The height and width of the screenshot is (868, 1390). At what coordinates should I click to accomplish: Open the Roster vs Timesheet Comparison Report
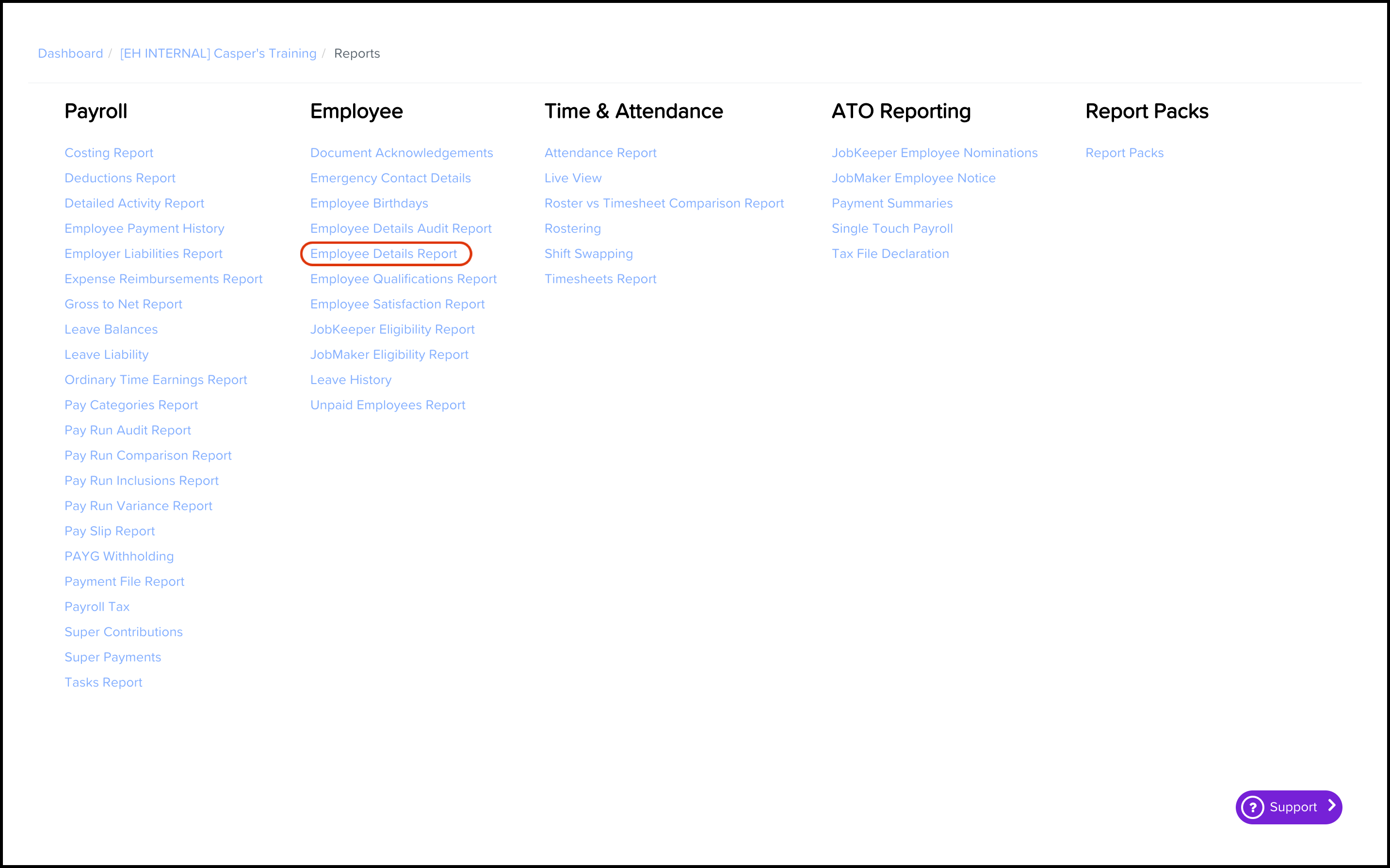coord(663,203)
